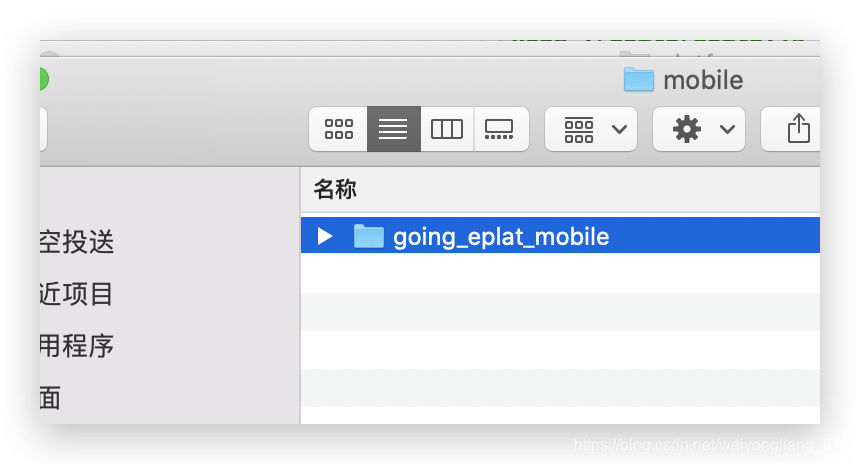The height and width of the screenshot is (464, 860).
Task: Click the going_eplat_mobile folder icon
Action: pyautogui.click(x=368, y=236)
